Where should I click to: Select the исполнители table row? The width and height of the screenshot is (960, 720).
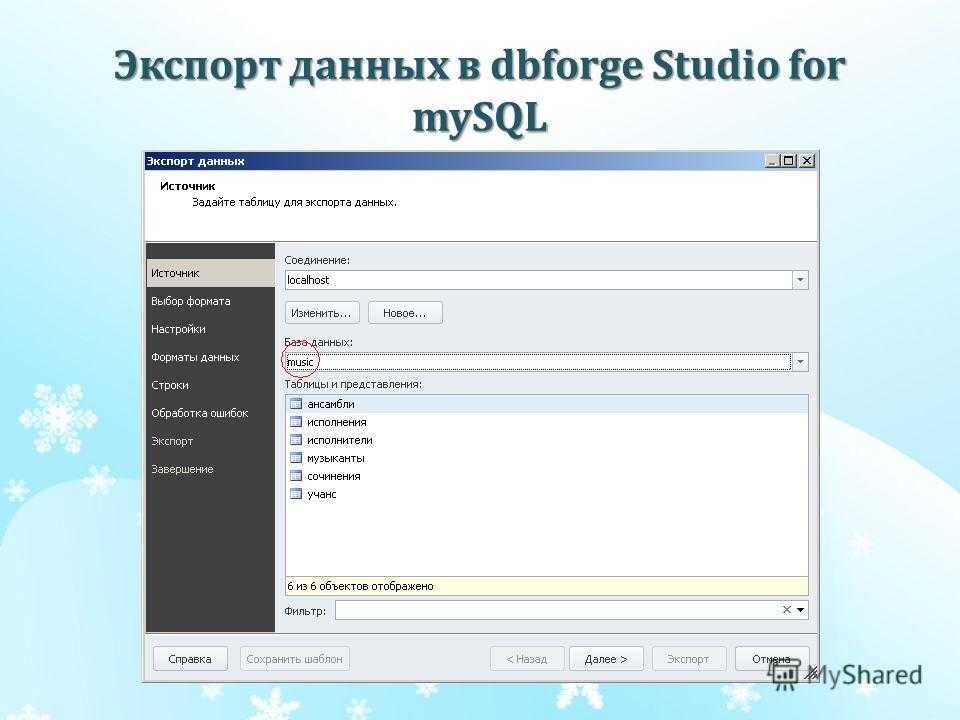pos(547,440)
